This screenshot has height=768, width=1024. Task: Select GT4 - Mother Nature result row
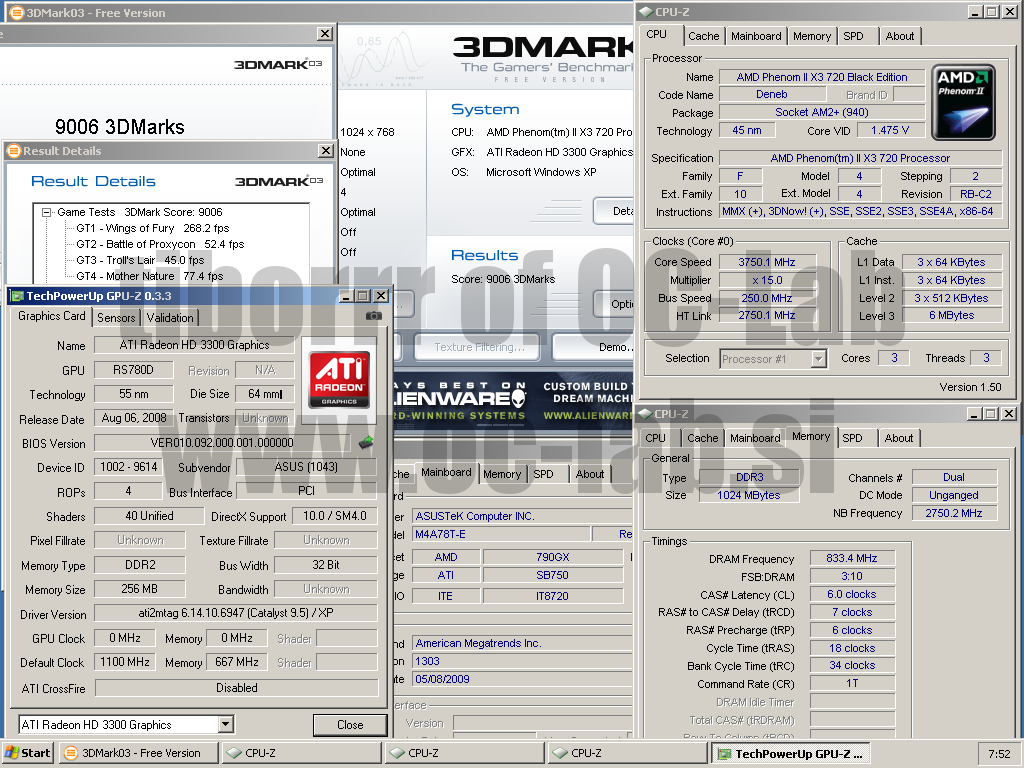[150, 276]
